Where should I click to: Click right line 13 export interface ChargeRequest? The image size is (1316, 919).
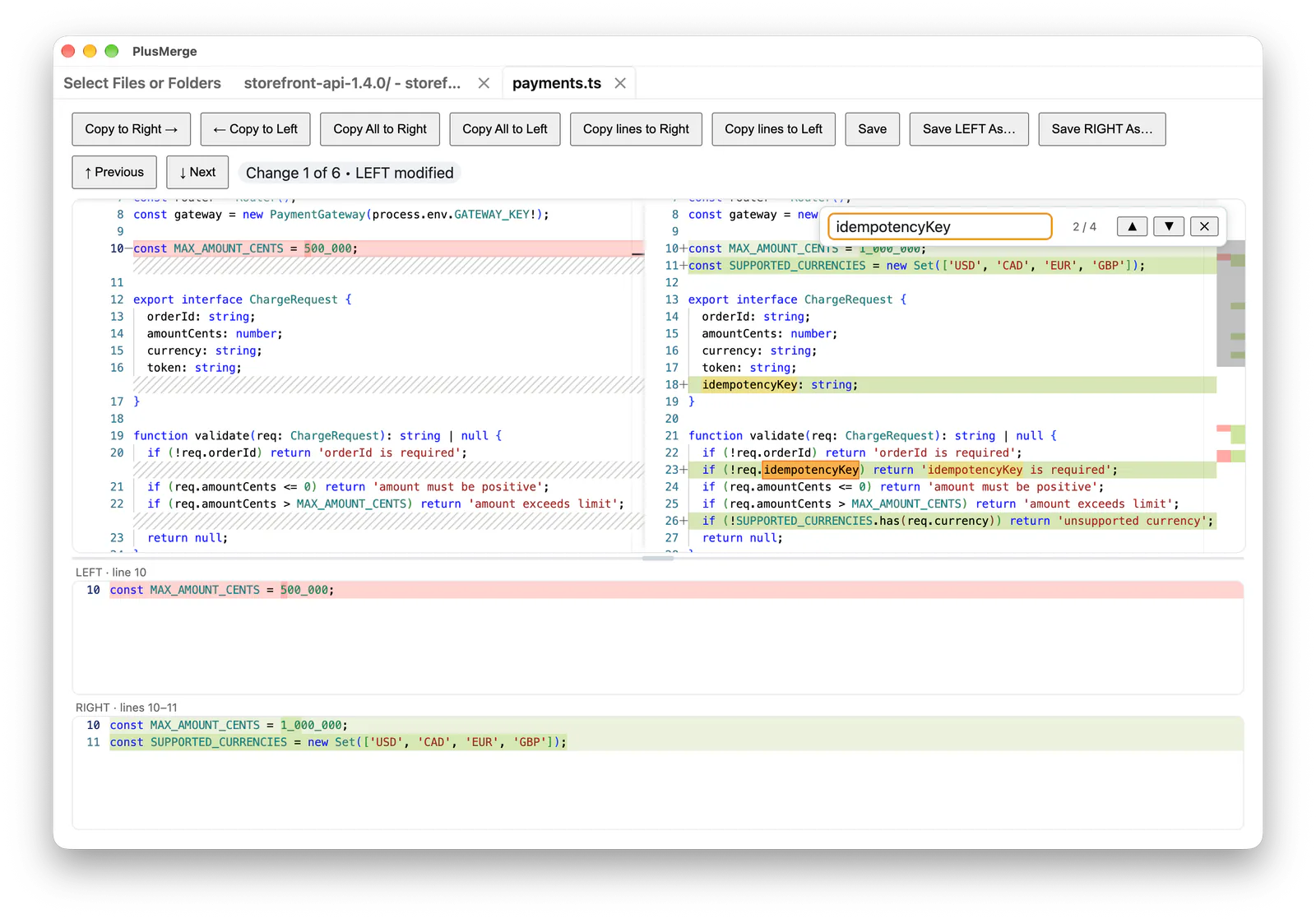797,299
